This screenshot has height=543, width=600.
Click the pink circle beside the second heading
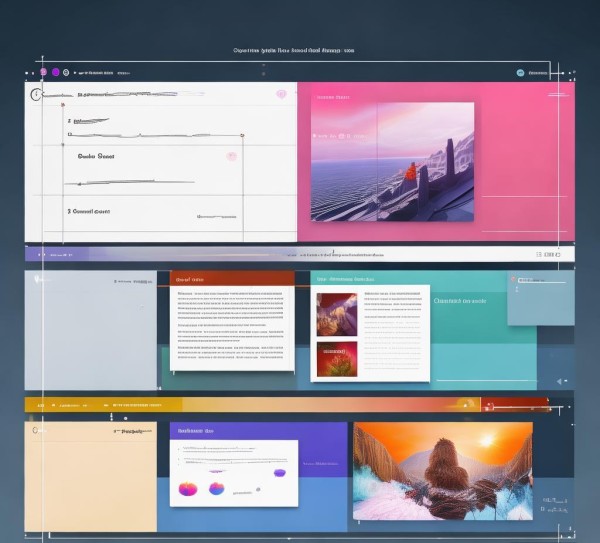point(231,156)
